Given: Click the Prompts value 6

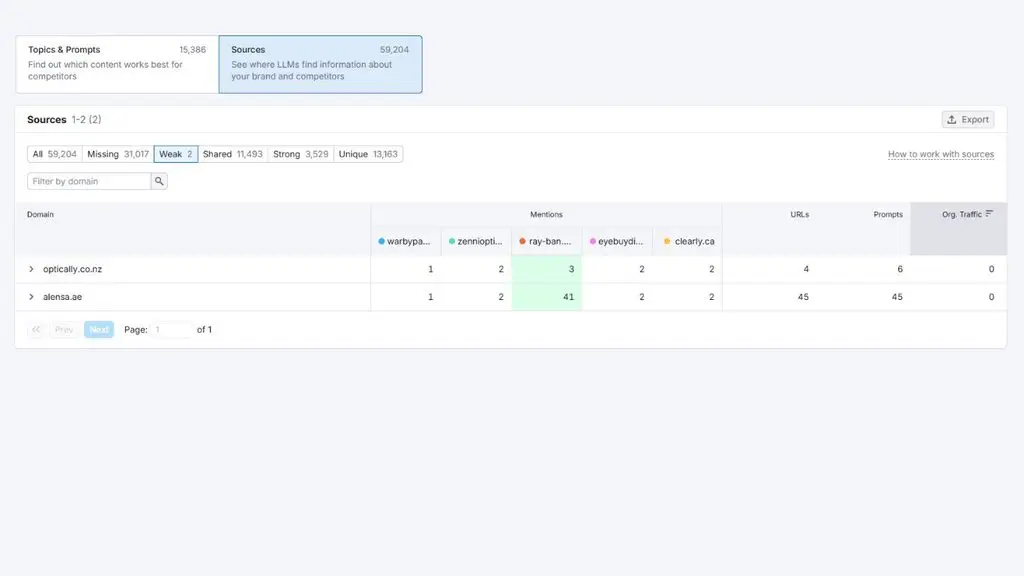Looking at the screenshot, I should [x=900, y=269].
